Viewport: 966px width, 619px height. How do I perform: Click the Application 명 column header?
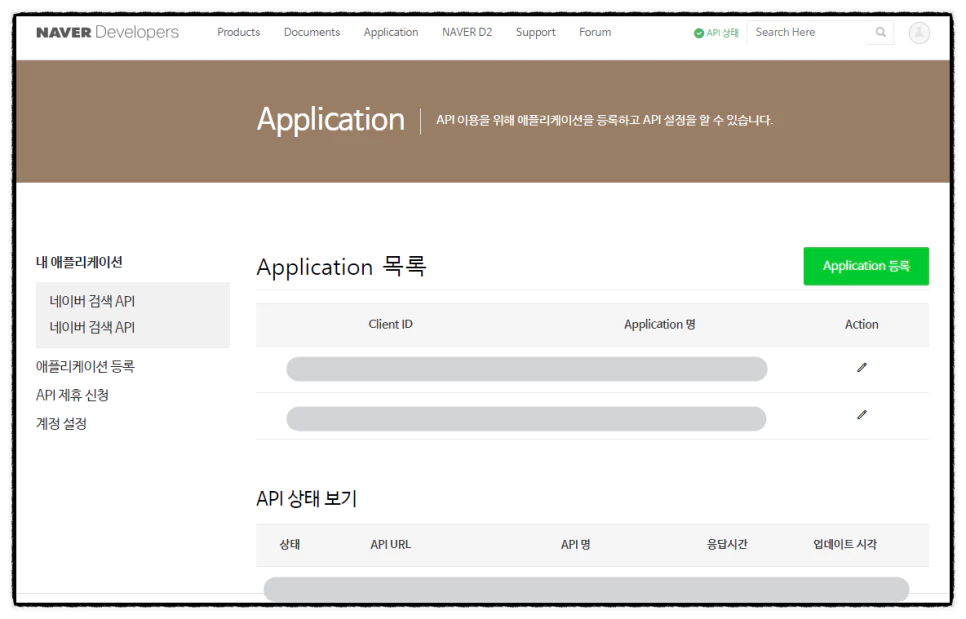[660, 325]
